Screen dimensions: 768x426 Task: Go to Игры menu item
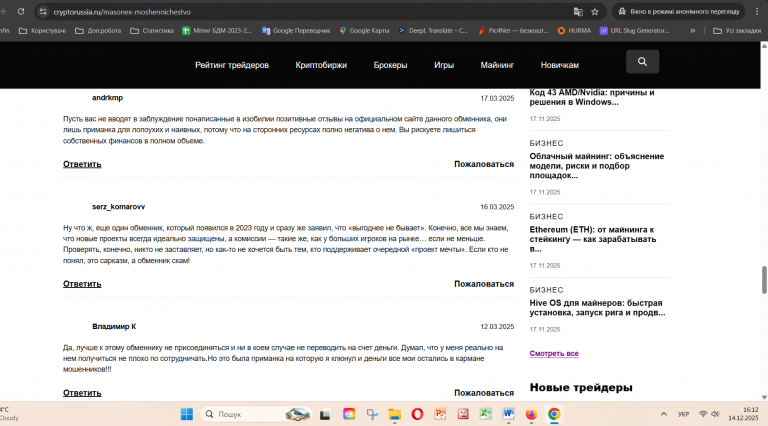pyautogui.click(x=444, y=65)
